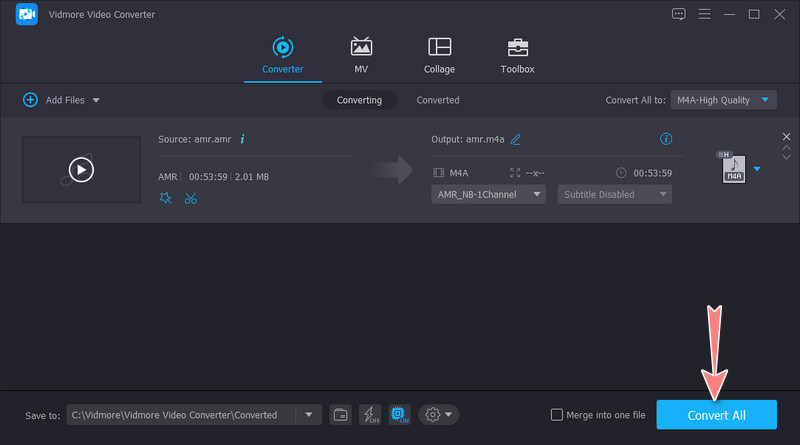Check the Merge into one file box
Image resolution: width=800 pixels, height=445 pixels.
point(557,415)
